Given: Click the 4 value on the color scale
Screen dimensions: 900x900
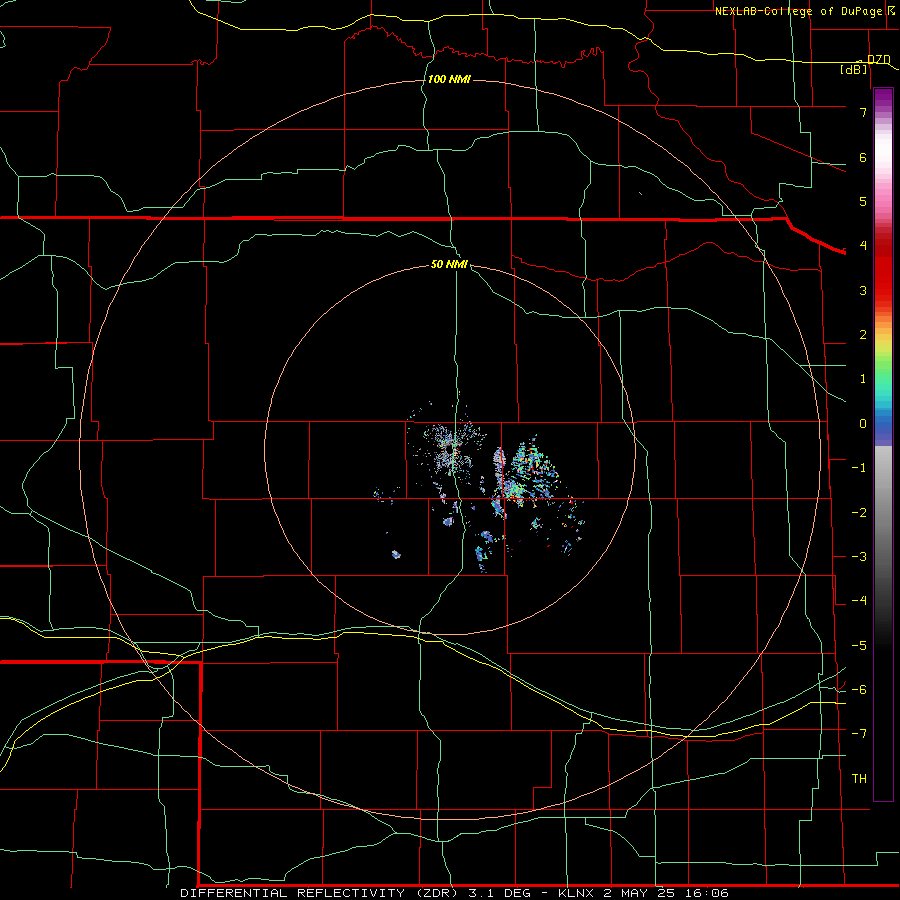Looking at the screenshot, I should (863, 246).
